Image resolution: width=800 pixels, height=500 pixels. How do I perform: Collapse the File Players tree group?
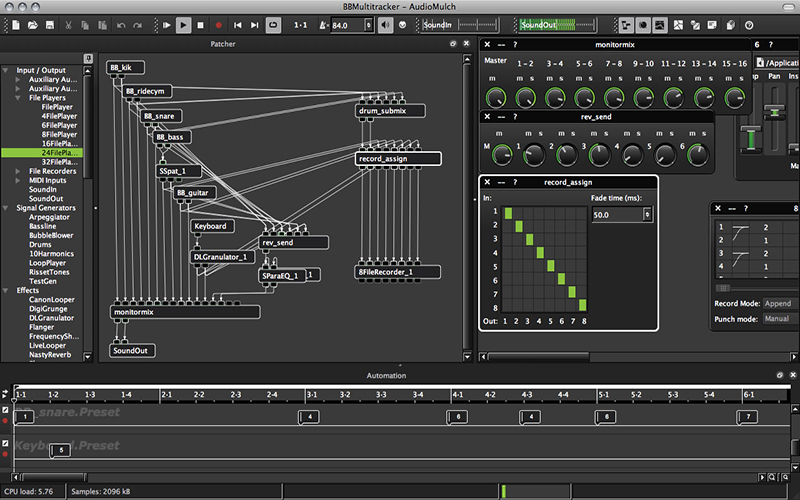point(18,97)
